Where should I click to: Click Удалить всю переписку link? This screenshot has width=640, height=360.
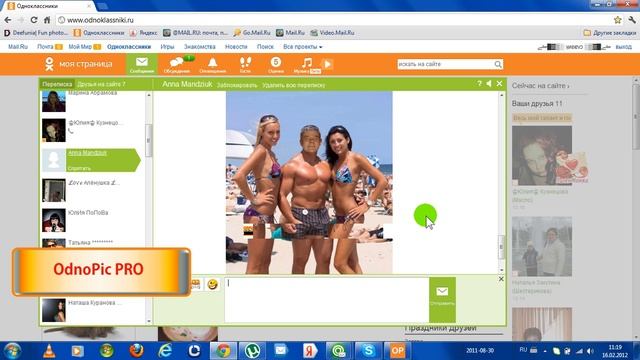click(x=293, y=85)
